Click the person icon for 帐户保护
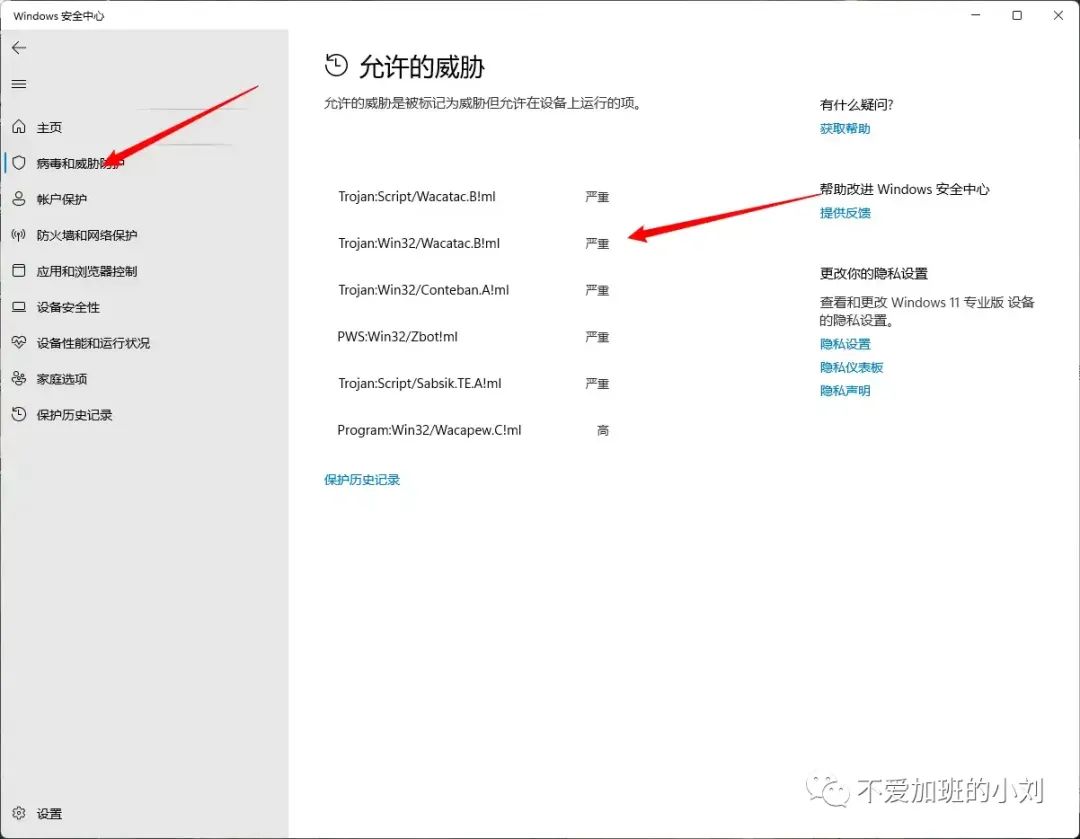This screenshot has height=839, width=1080. coord(19,198)
